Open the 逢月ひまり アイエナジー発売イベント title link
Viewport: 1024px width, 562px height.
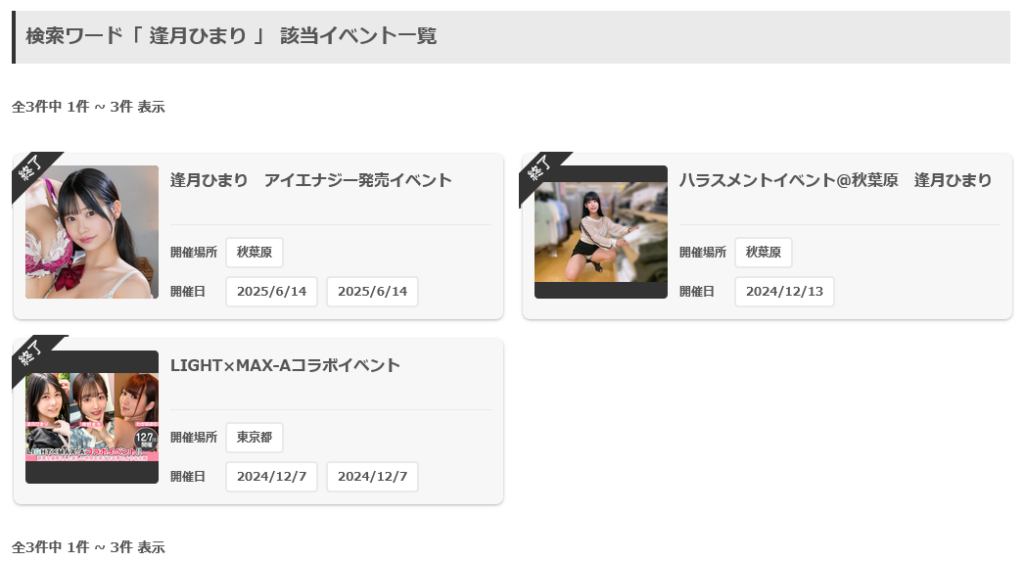click(311, 180)
